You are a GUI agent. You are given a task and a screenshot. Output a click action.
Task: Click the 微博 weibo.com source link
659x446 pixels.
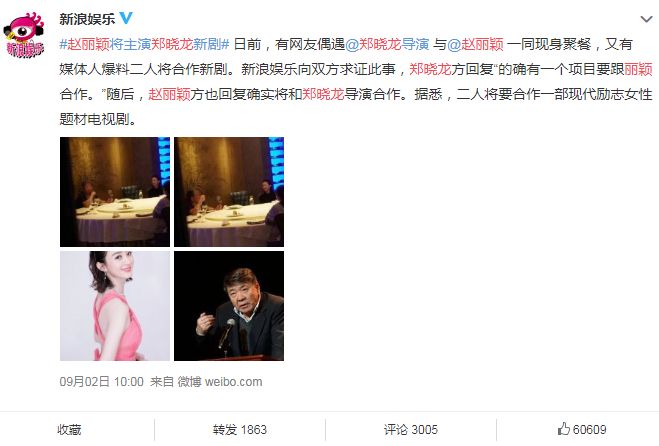tap(220, 382)
